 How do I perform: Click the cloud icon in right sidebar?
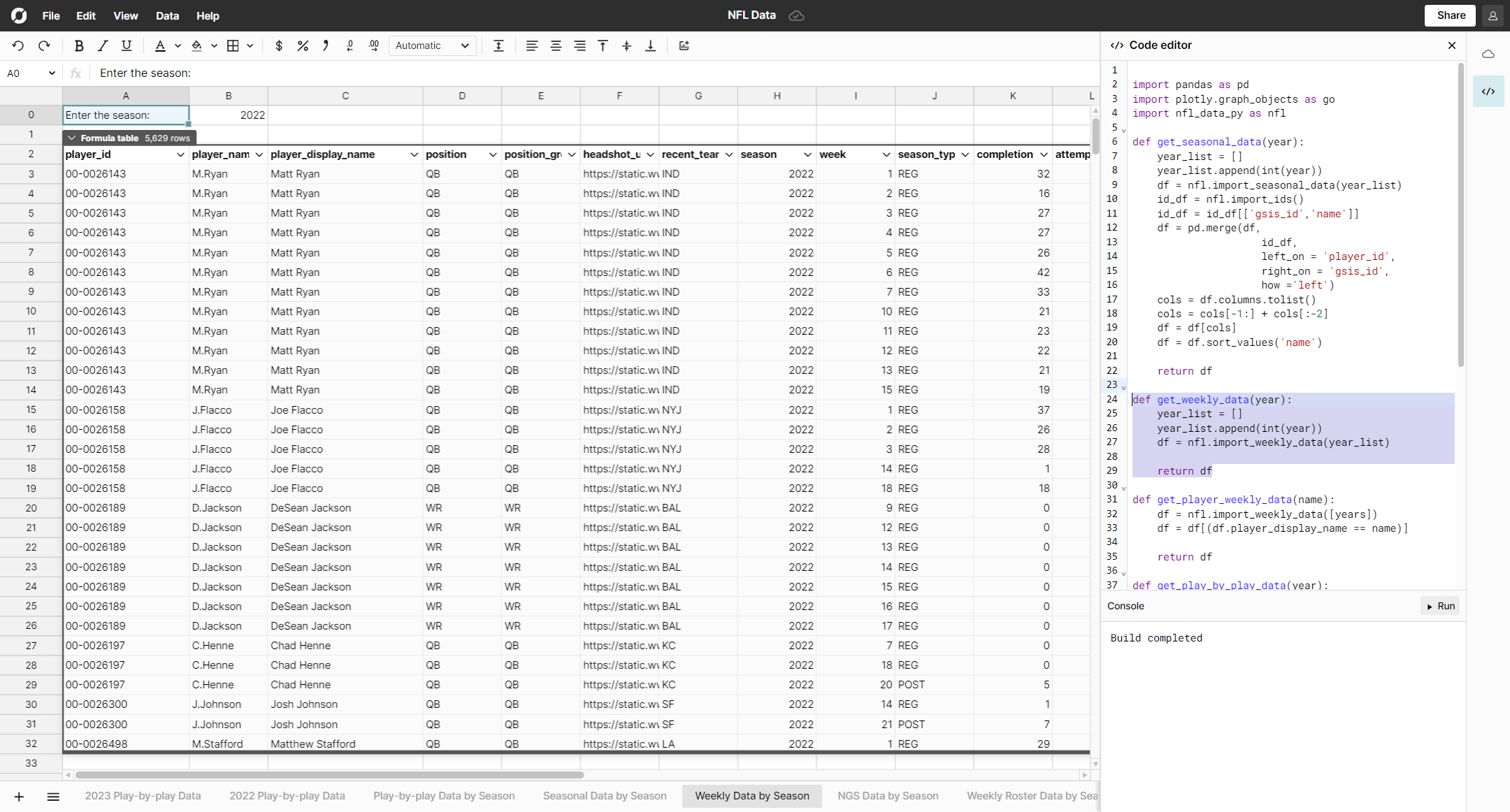click(1488, 54)
